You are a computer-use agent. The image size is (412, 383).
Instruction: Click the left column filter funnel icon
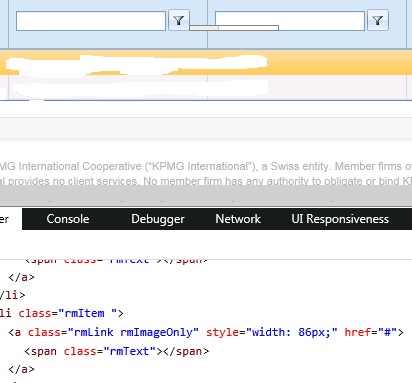point(179,21)
